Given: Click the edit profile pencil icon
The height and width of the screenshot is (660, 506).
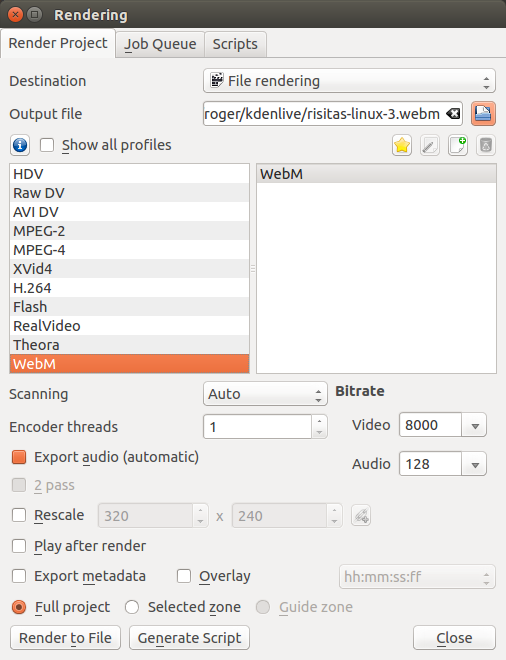Looking at the screenshot, I should pos(429,146).
